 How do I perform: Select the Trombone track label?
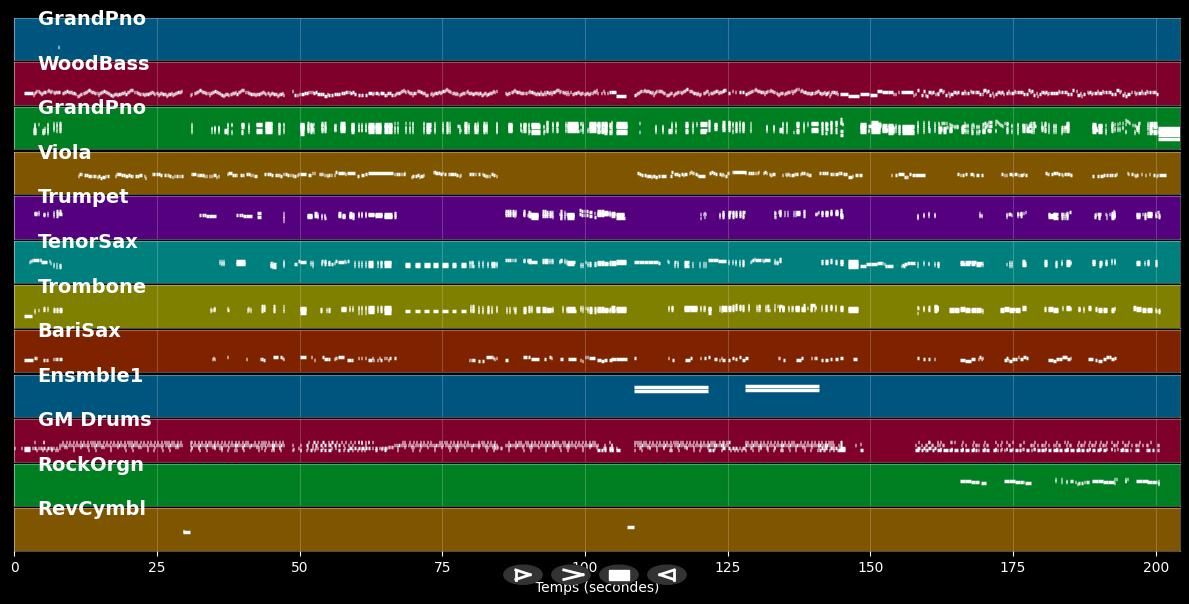(x=92, y=287)
